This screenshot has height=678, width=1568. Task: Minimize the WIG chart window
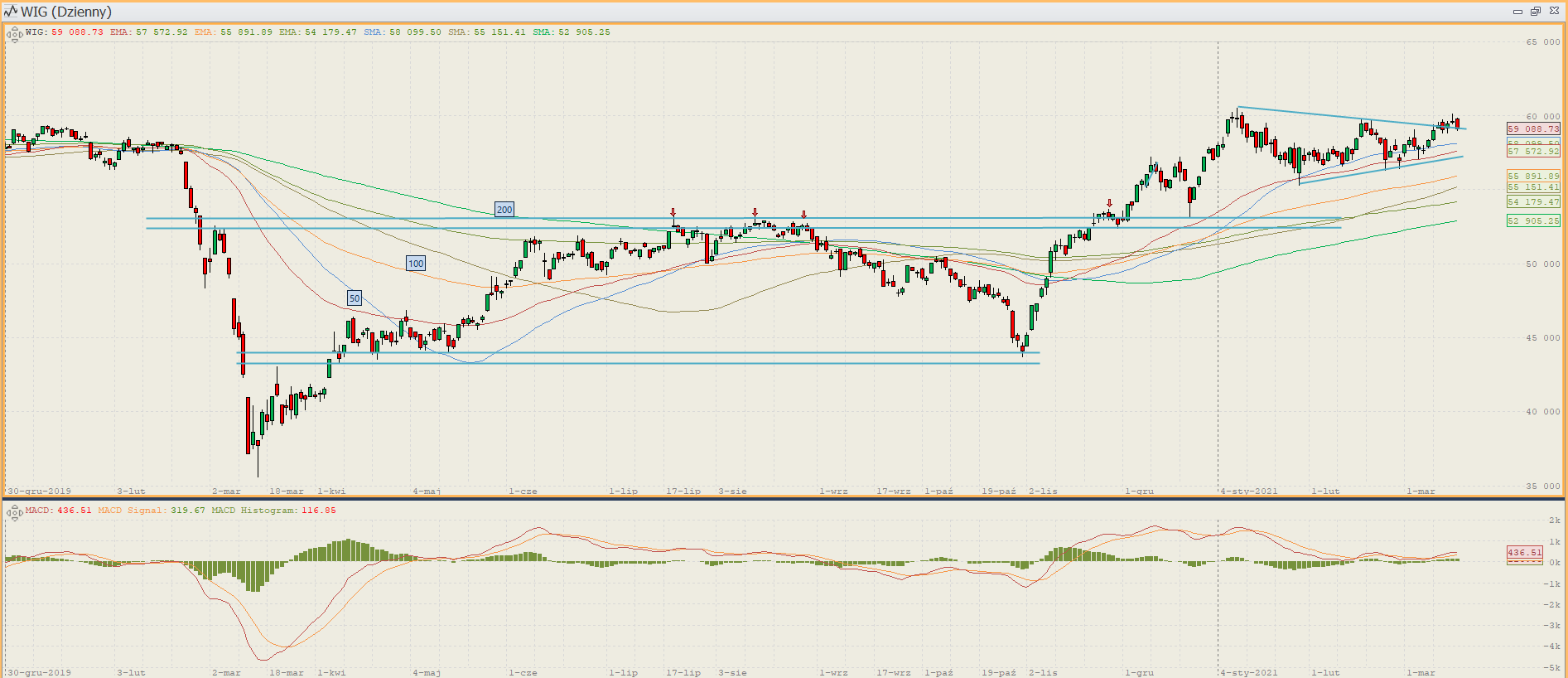tap(1517, 12)
